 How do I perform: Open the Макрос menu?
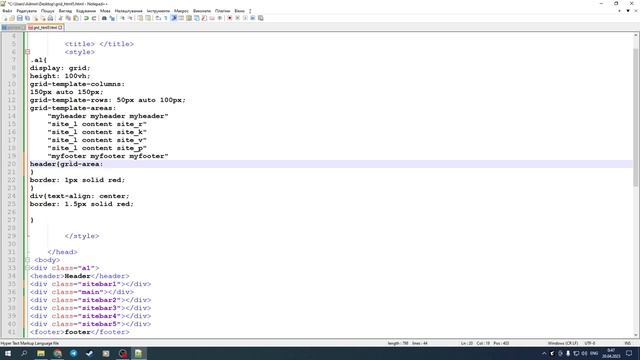(181, 11)
